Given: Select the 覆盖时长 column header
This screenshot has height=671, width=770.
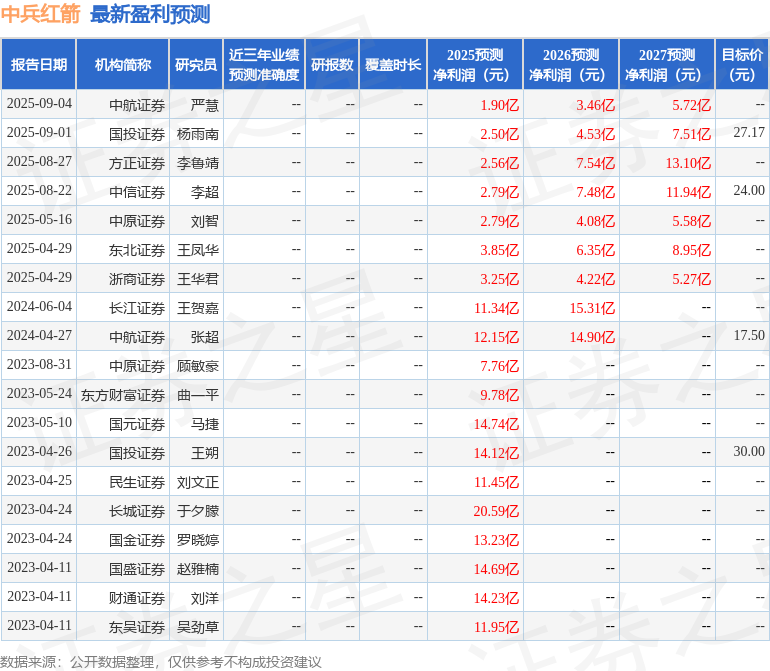Looking at the screenshot, I should pyautogui.click(x=393, y=64).
